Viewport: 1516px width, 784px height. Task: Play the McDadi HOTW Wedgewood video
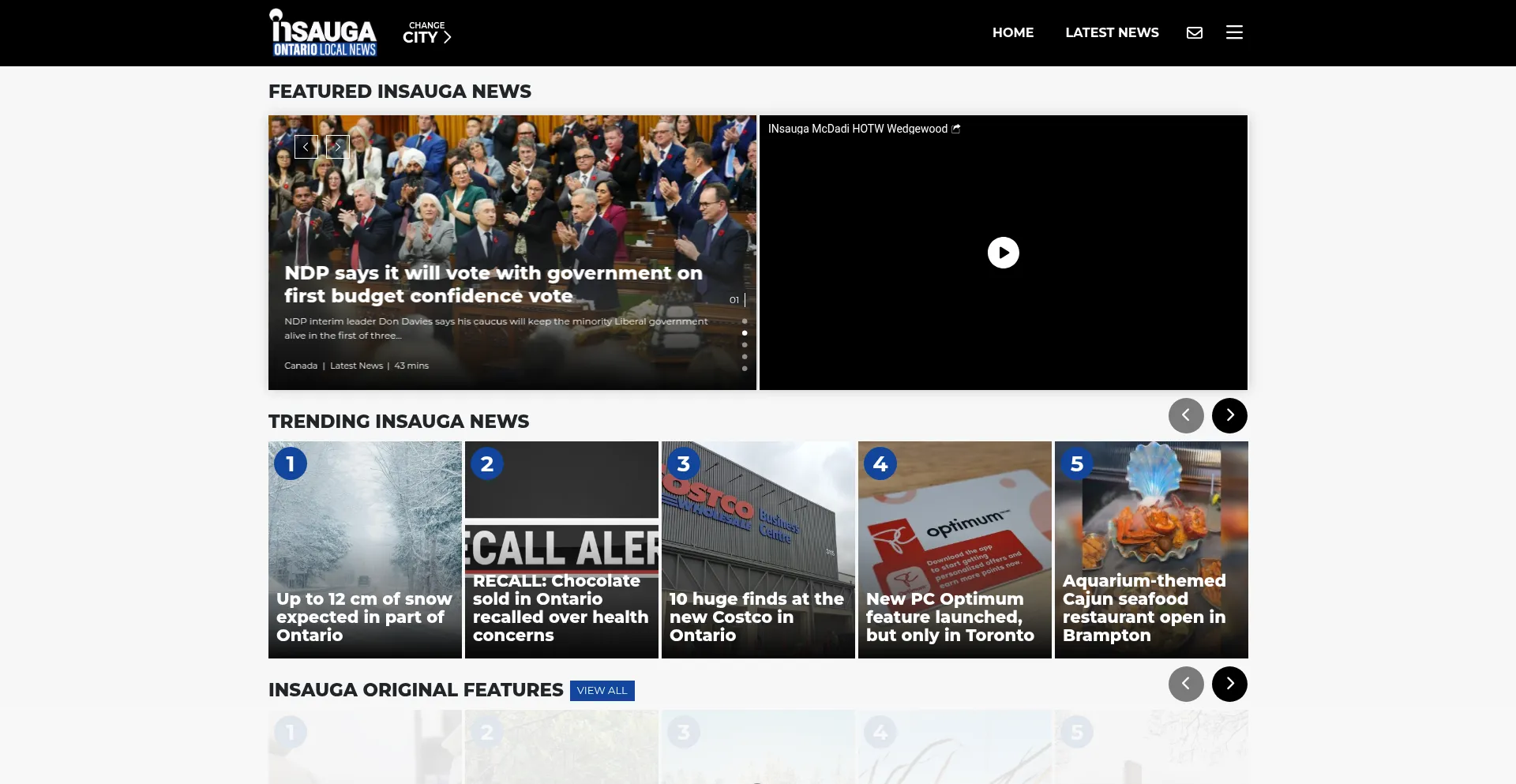pos(1003,253)
